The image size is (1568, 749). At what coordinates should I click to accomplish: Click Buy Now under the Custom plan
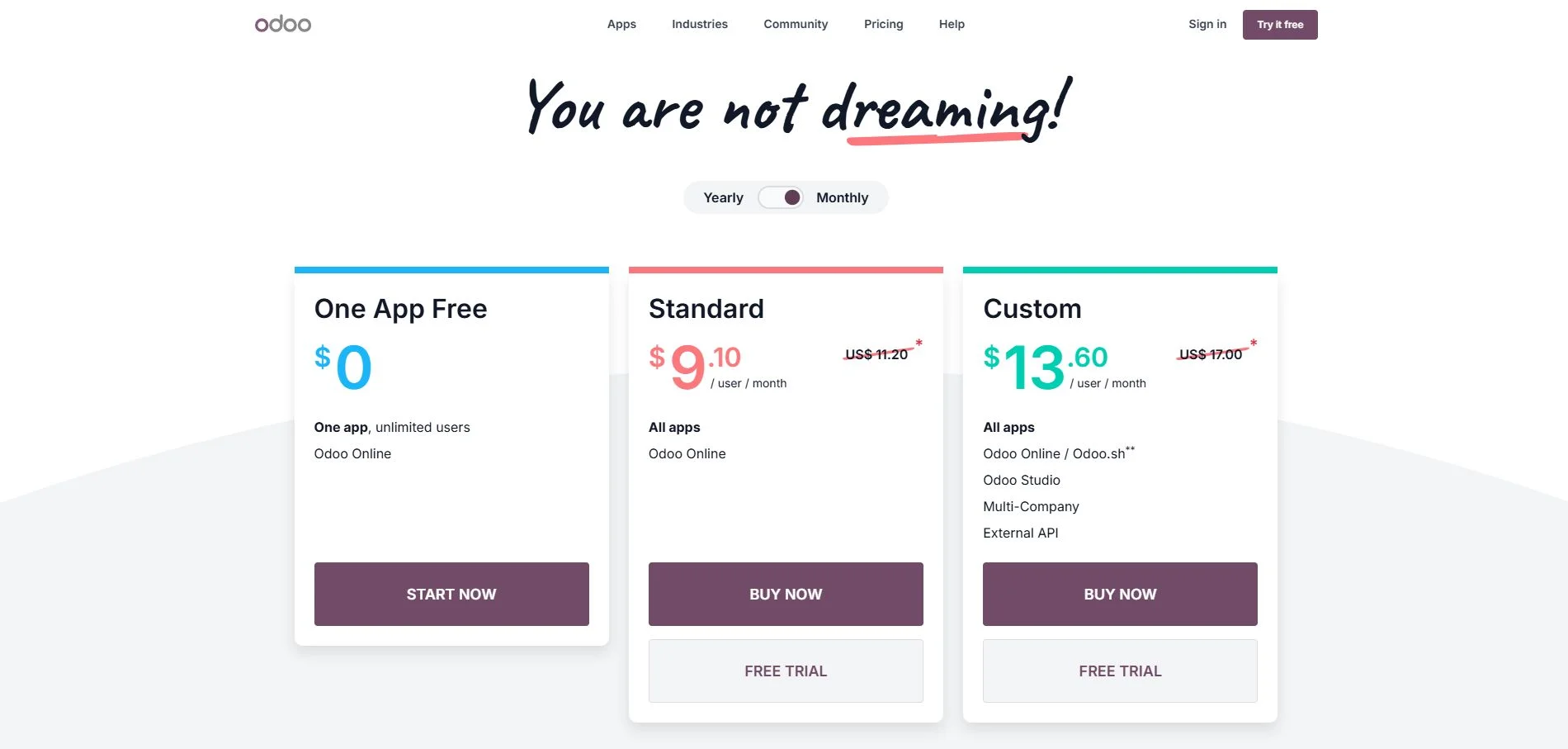(1120, 594)
